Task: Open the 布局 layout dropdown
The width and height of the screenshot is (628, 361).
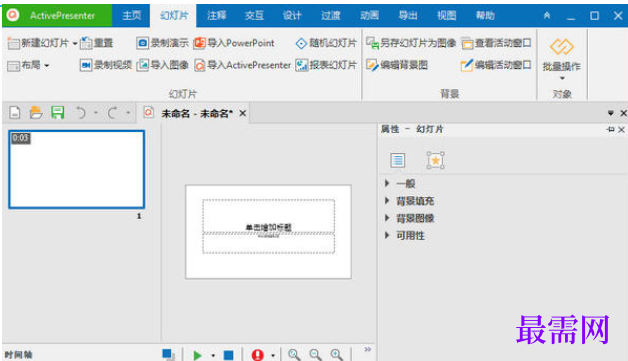Action: 28,65
